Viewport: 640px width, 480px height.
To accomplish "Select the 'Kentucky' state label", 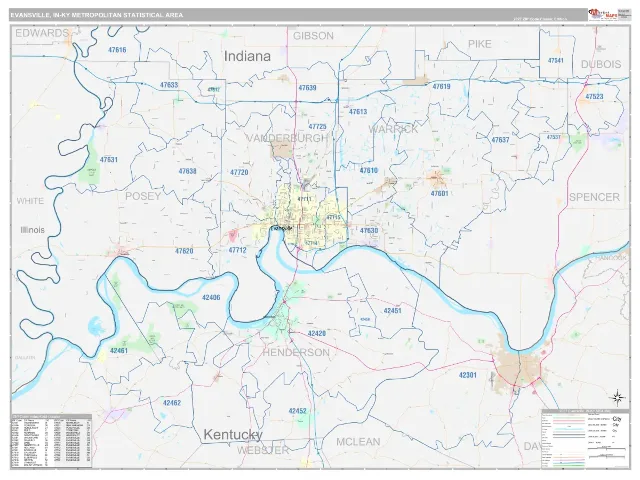I will pyautogui.click(x=233, y=435).
